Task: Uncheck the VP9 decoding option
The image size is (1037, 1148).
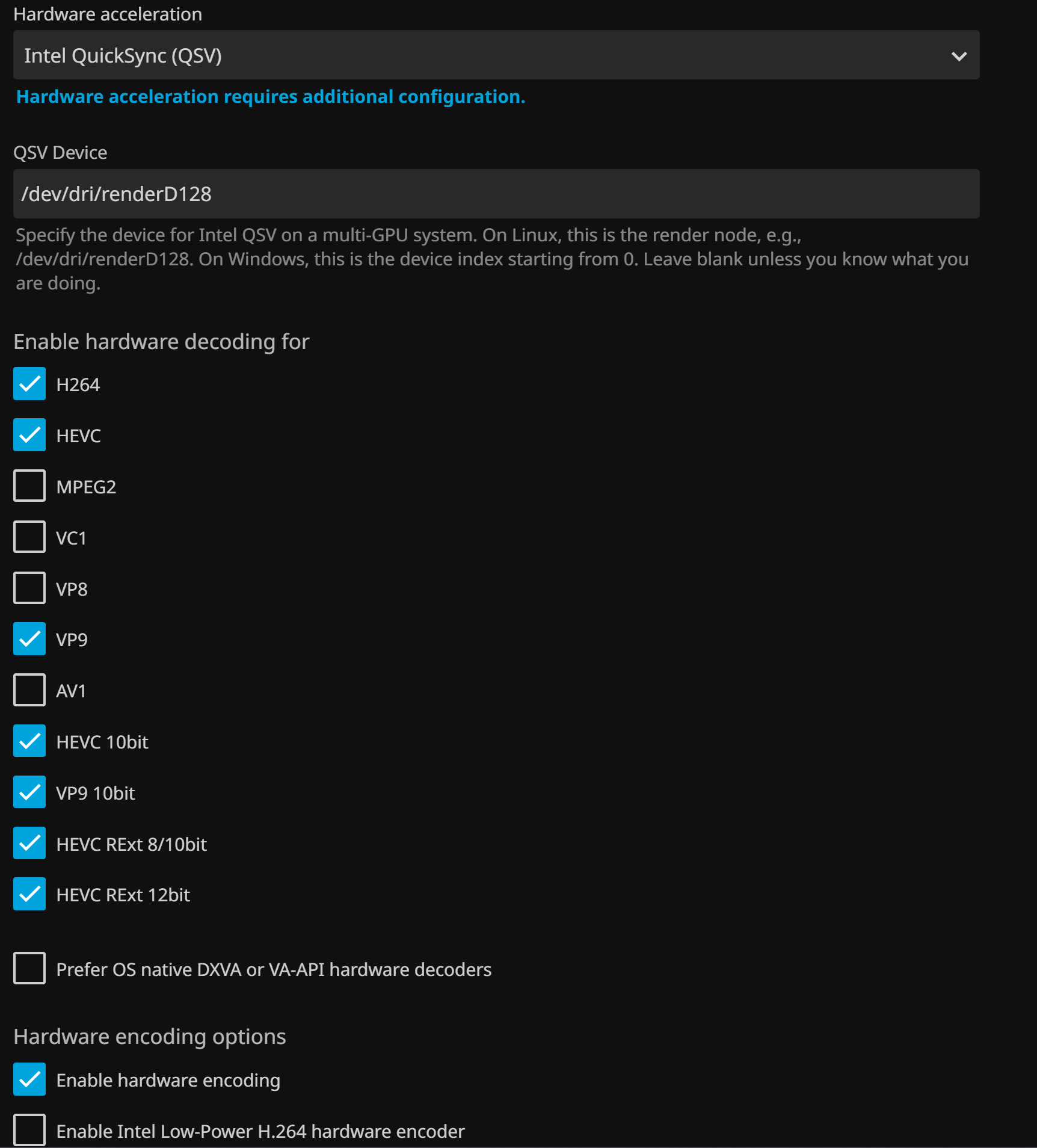Action: [29, 639]
